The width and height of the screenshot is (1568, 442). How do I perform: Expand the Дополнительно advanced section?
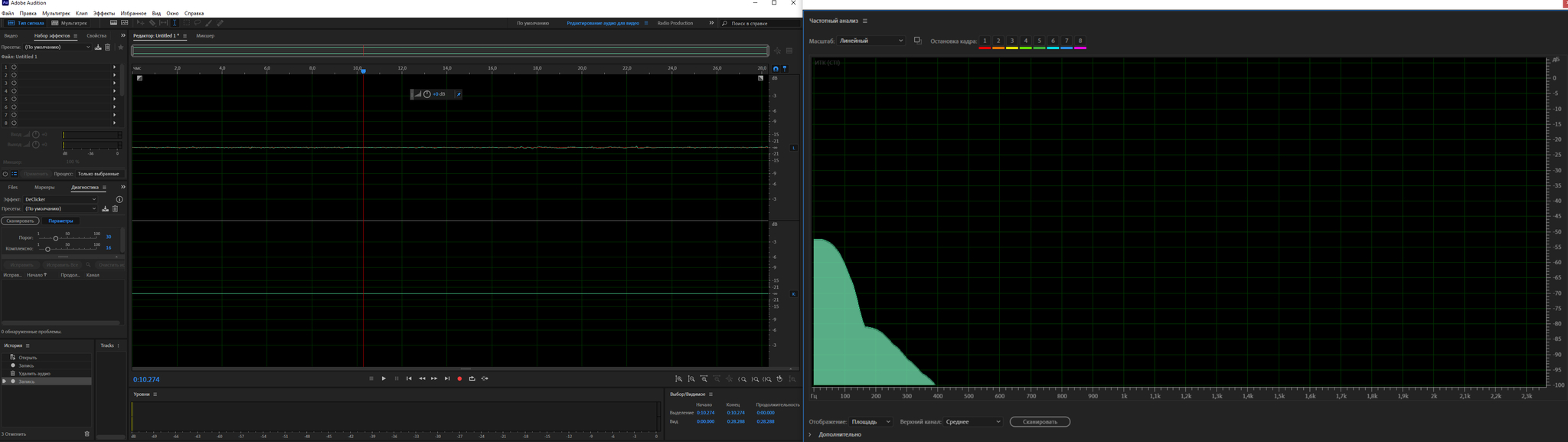[x=810, y=434]
